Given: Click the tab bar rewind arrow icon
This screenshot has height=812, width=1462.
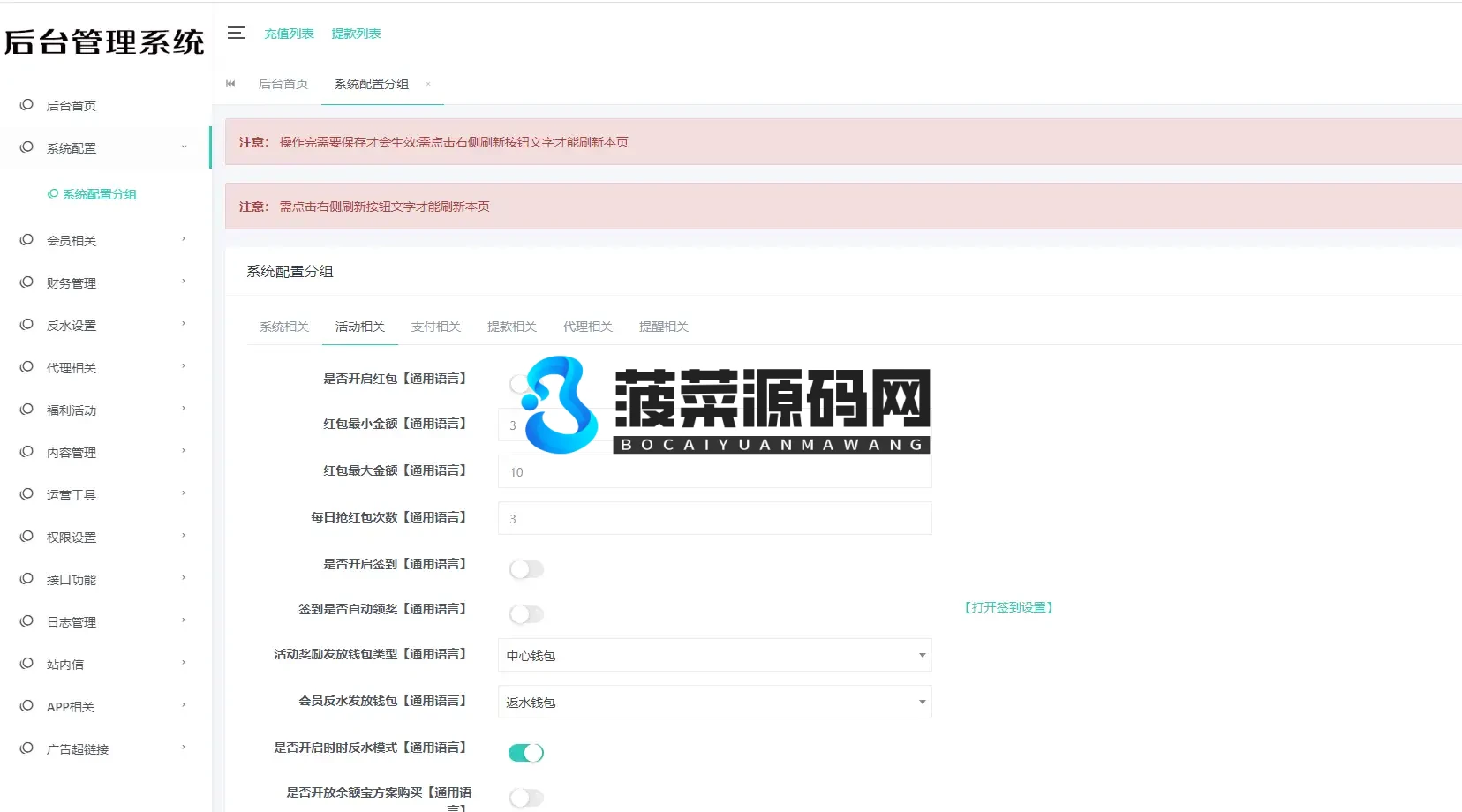Looking at the screenshot, I should coord(230,84).
